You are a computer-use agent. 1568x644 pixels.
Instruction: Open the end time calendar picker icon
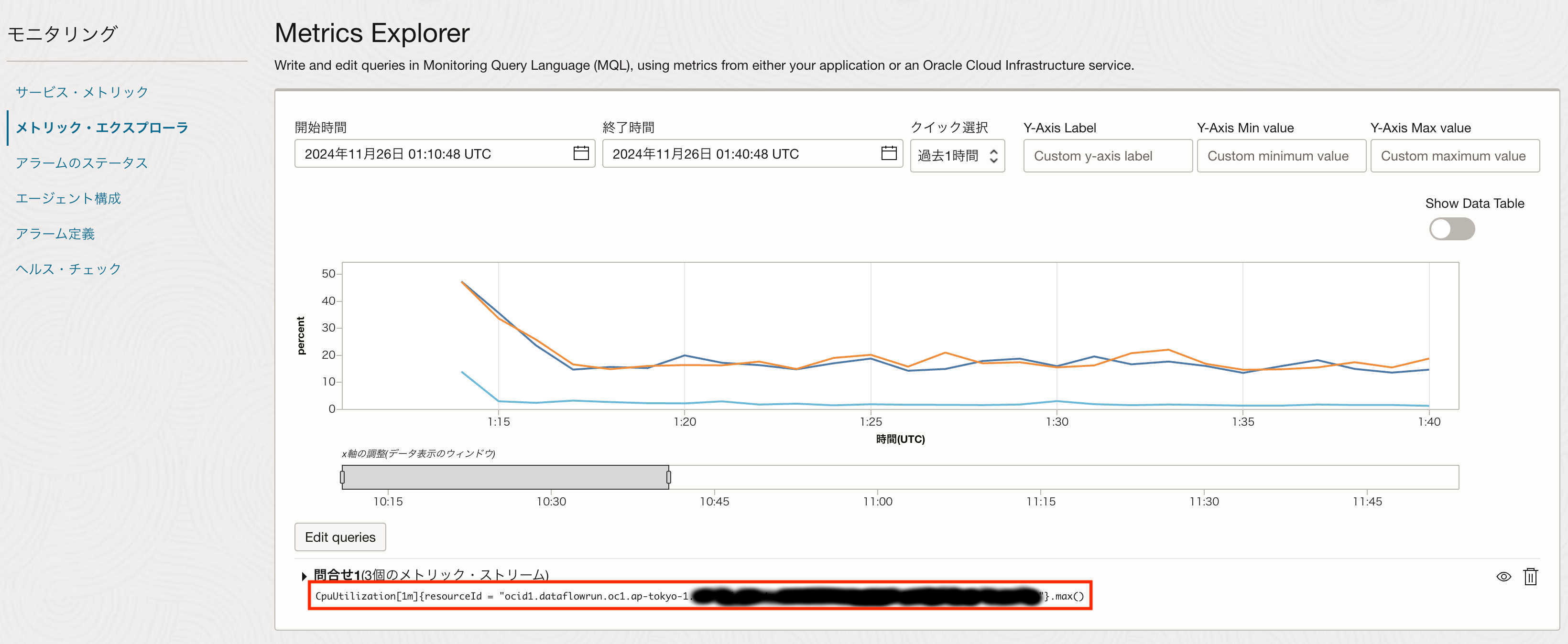[x=889, y=153]
